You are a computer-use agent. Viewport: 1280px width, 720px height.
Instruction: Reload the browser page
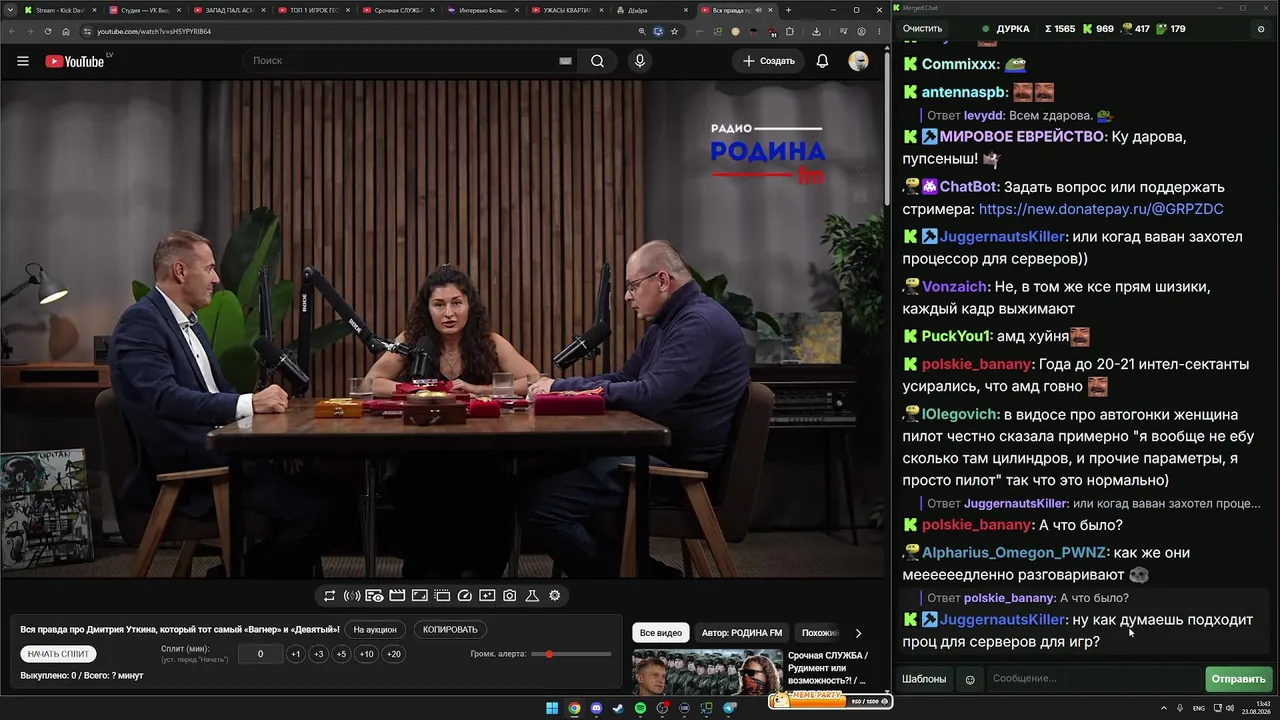[48, 31]
